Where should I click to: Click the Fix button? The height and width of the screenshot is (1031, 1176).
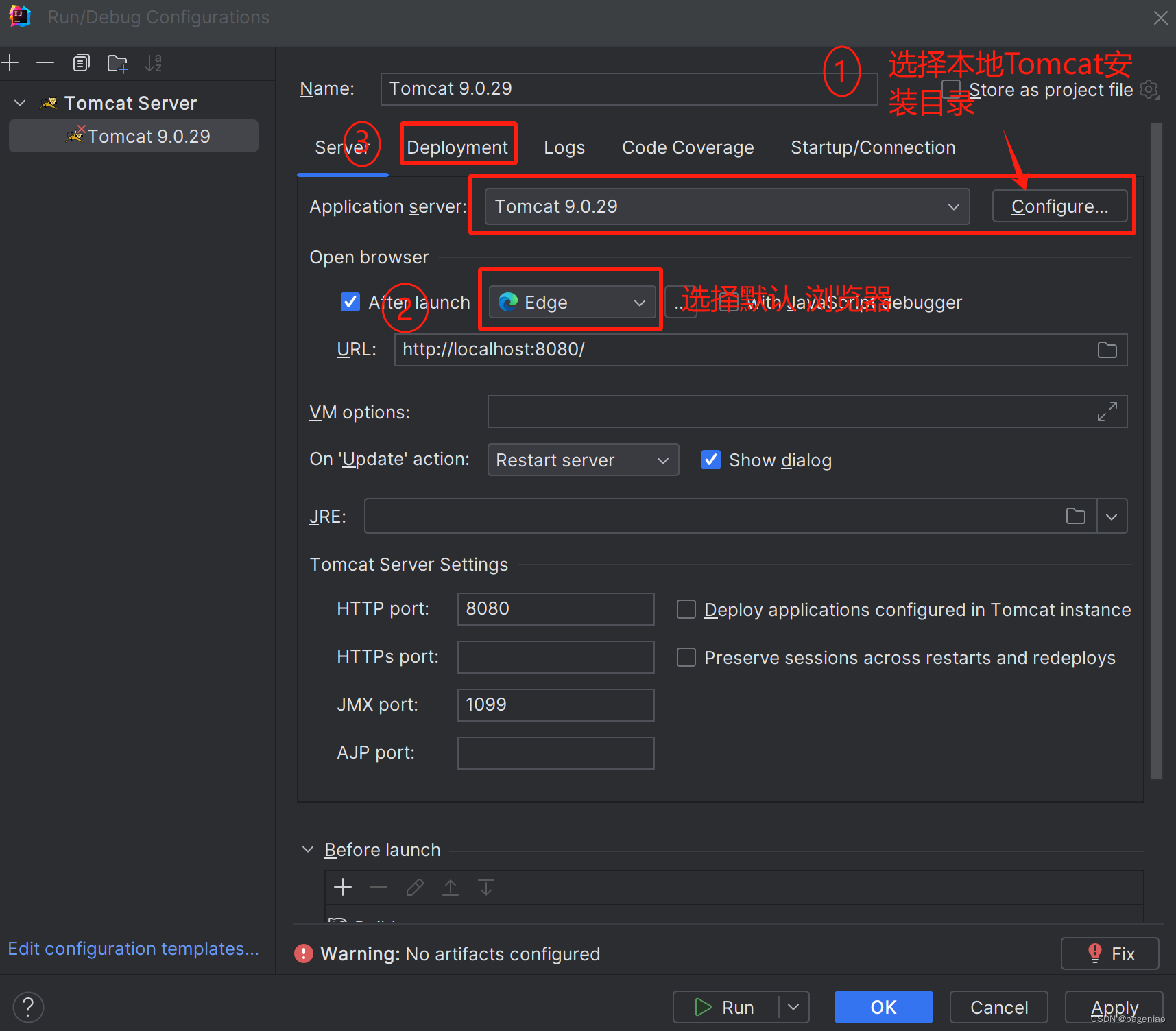point(1110,953)
